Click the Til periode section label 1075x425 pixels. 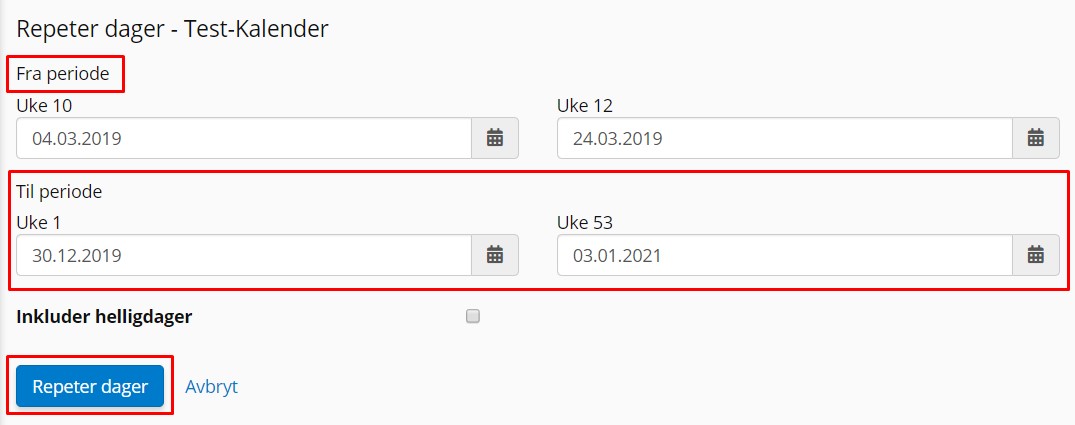[60, 191]
